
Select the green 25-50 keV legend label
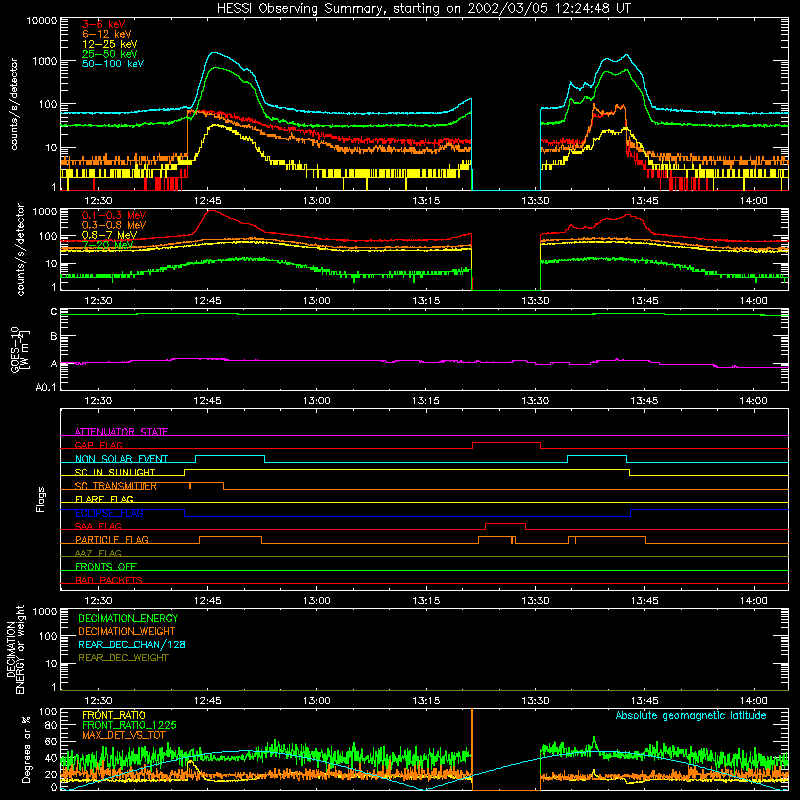tap(110, 54)
